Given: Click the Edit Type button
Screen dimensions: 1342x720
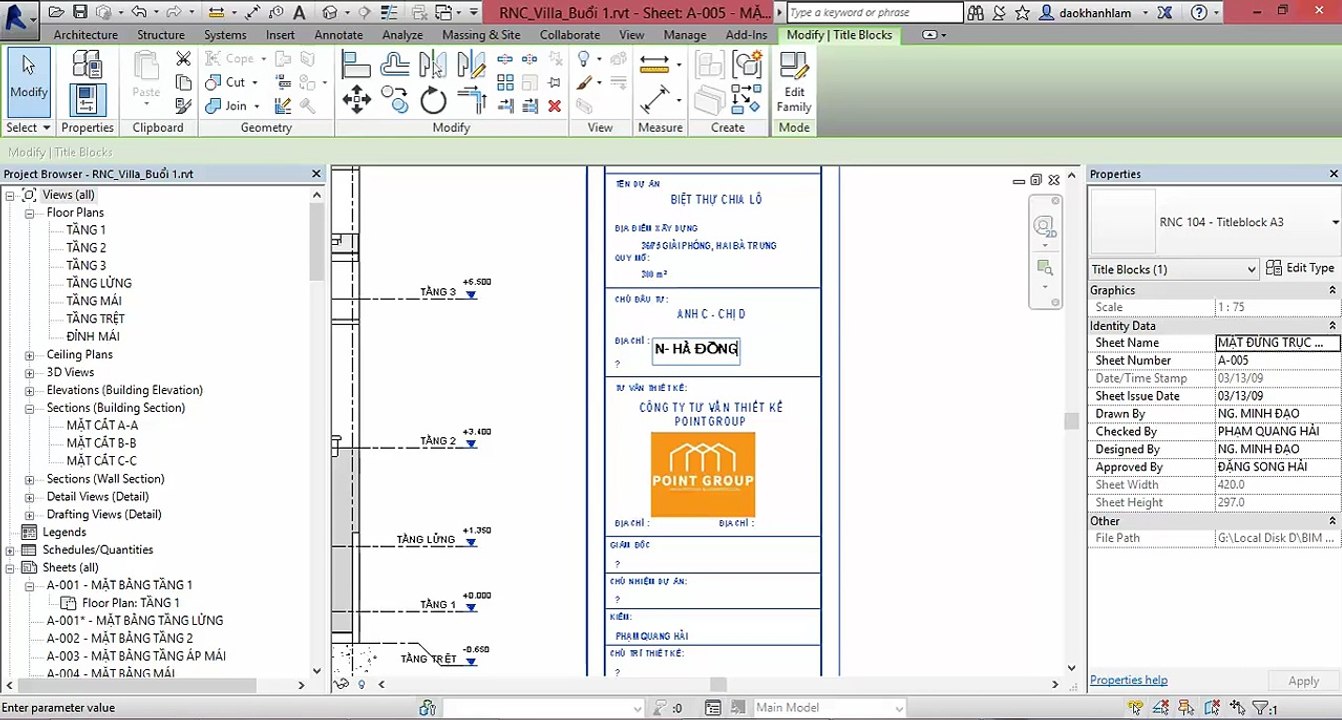Looking at the screenshot, I should pos(1300,268).
